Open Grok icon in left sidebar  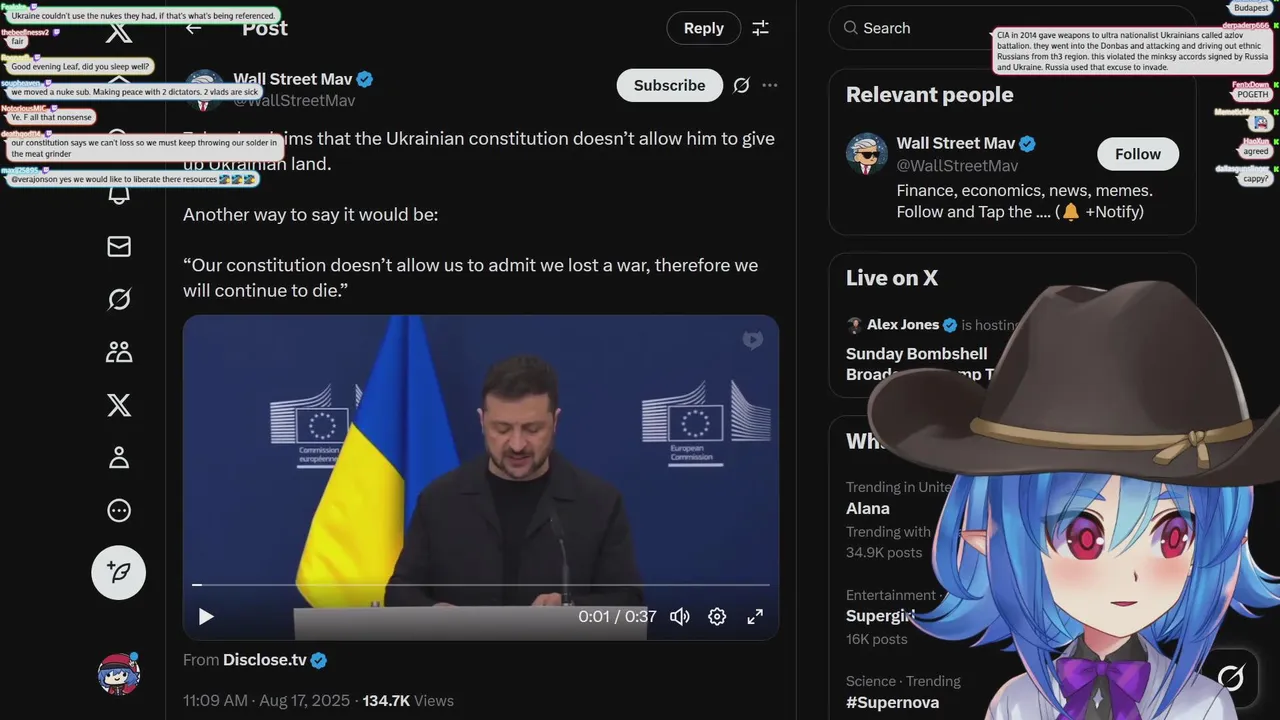coord(119,299)
